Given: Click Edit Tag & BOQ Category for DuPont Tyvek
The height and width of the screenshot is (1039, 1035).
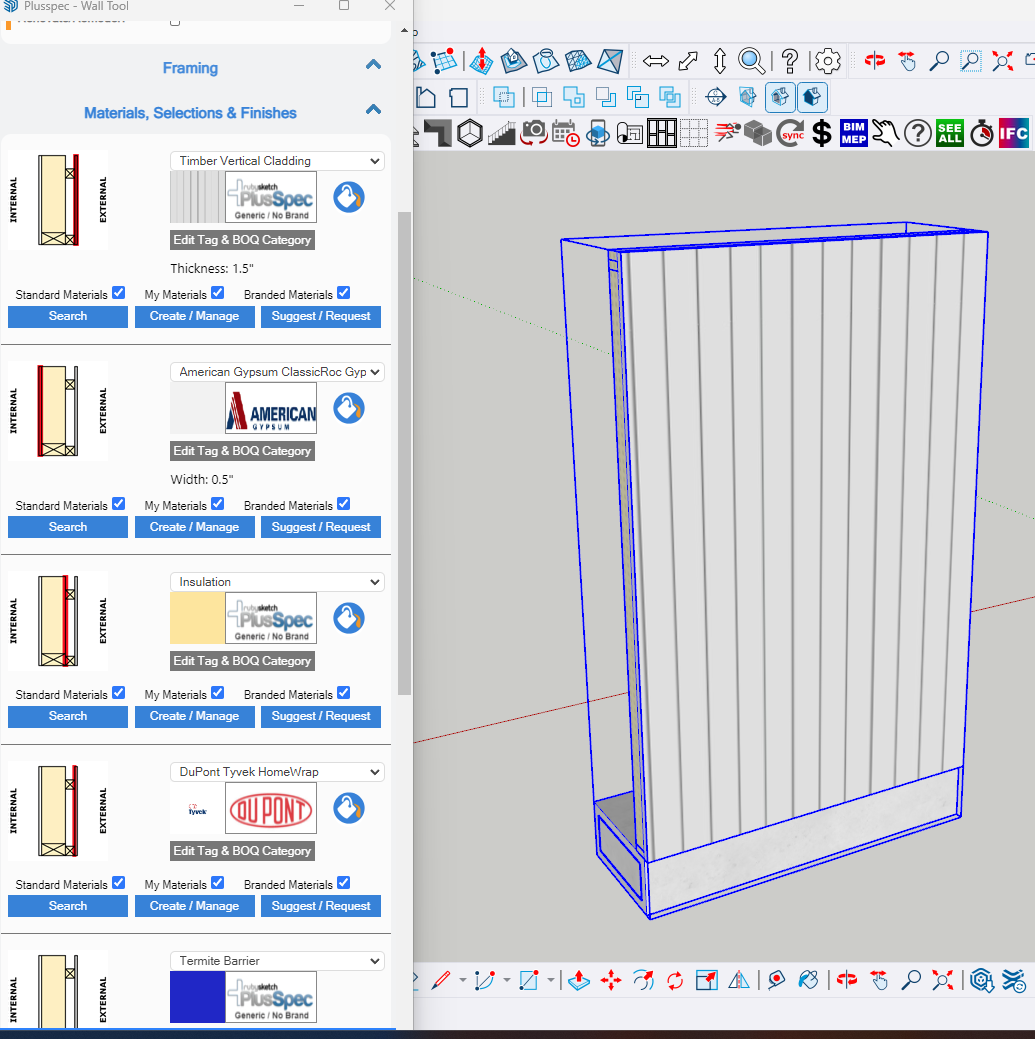Looking at the screenshot, I should (x=242, y=851).
